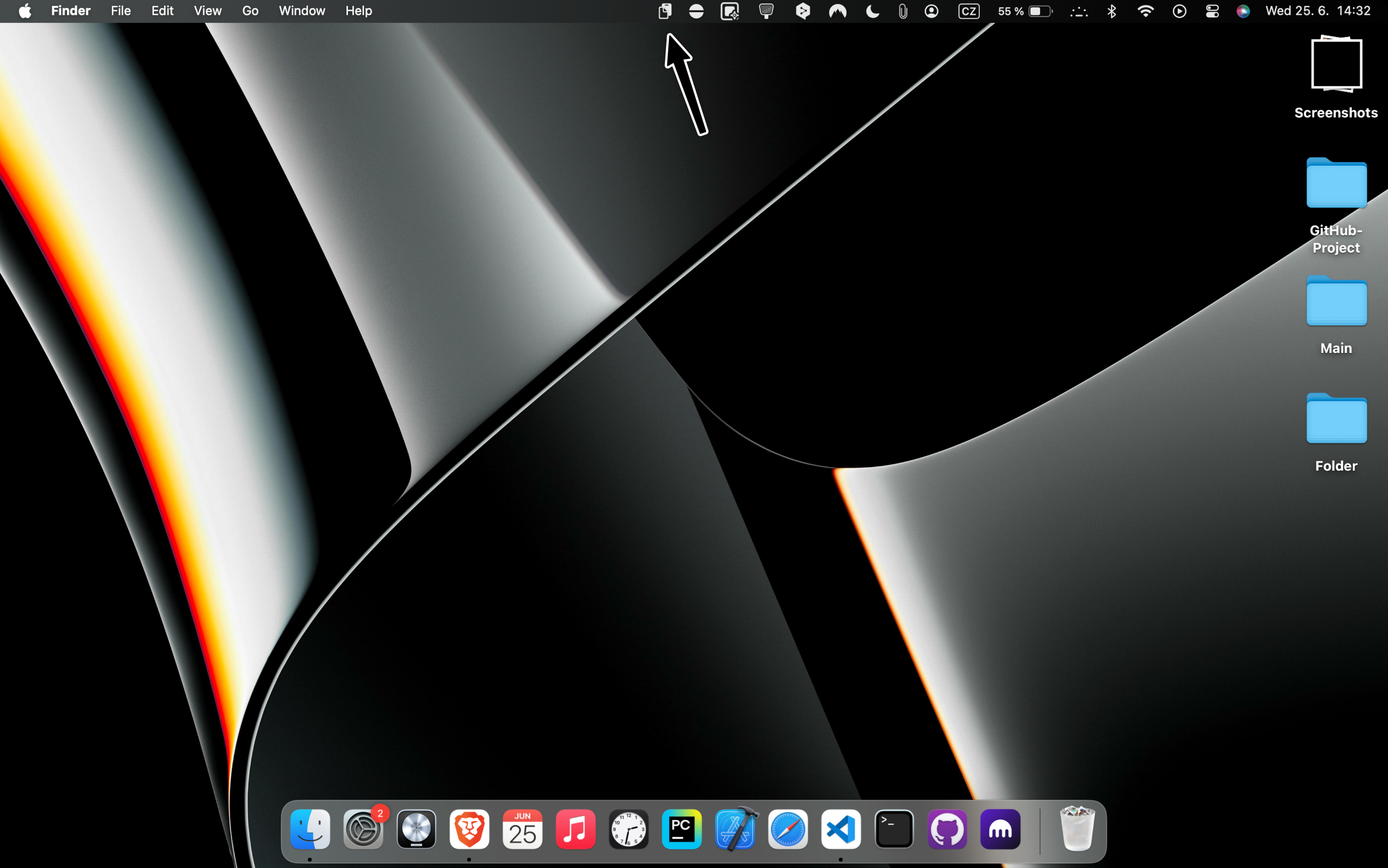The image size is (1388, 868).
Task: Open Safari from the Dock
Action: point(788,829)
